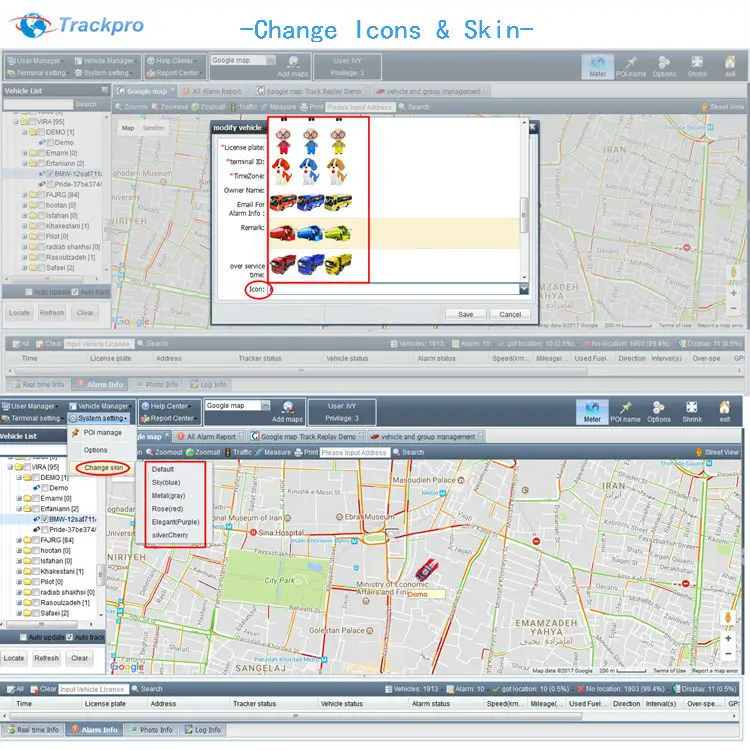Click Zoomall on the undimmed map toolbar
This screenshot has height=750, width=750.
(x=203, y=452)
